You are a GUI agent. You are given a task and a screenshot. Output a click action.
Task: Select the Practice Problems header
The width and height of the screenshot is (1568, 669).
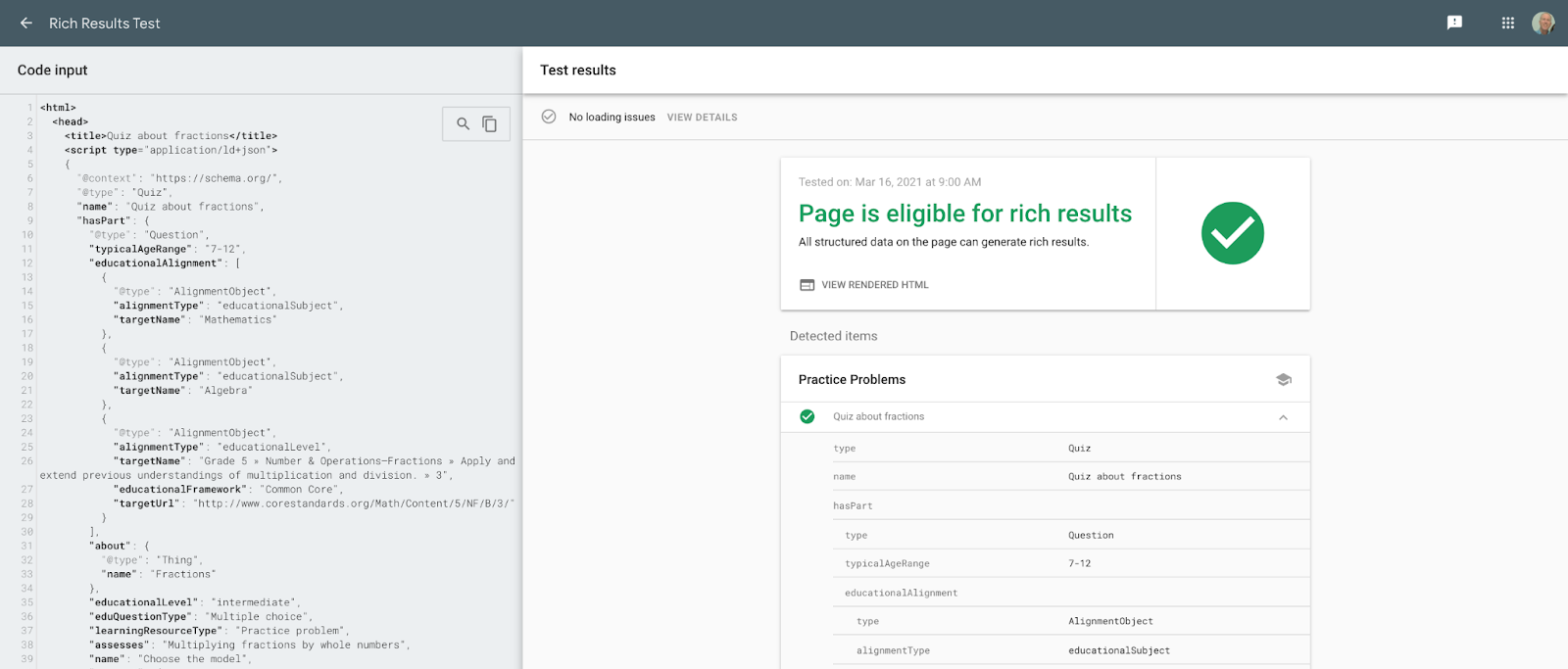(x=852, y=380)
